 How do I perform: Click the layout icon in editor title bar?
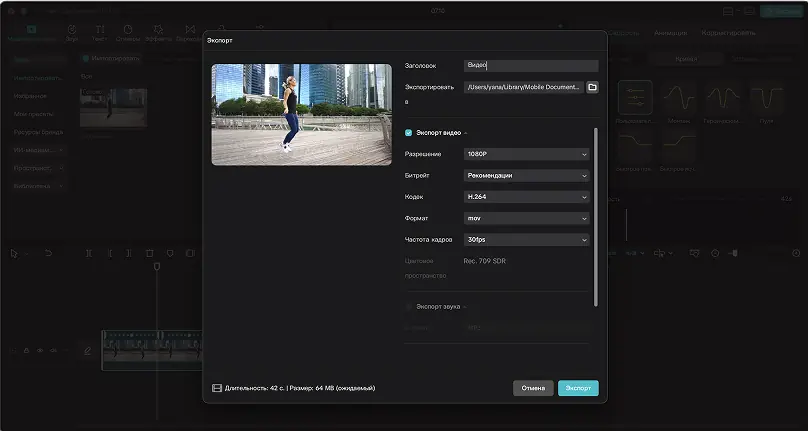coord(728,11)
